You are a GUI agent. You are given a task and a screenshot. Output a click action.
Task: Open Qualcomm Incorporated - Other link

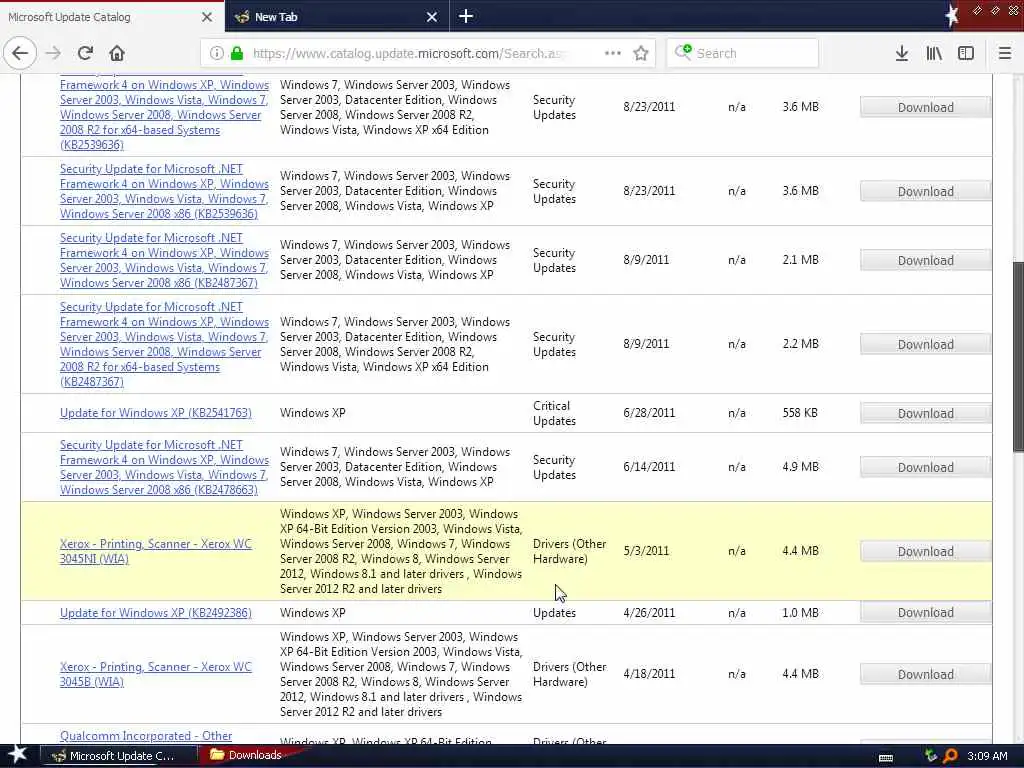146,736
